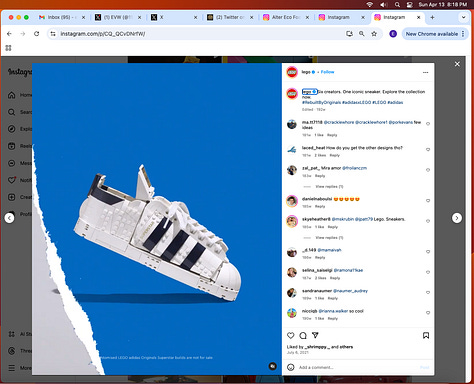Focus the Add a comment field
This screenshot has height=384, width=474.
(x=358, y=367)
